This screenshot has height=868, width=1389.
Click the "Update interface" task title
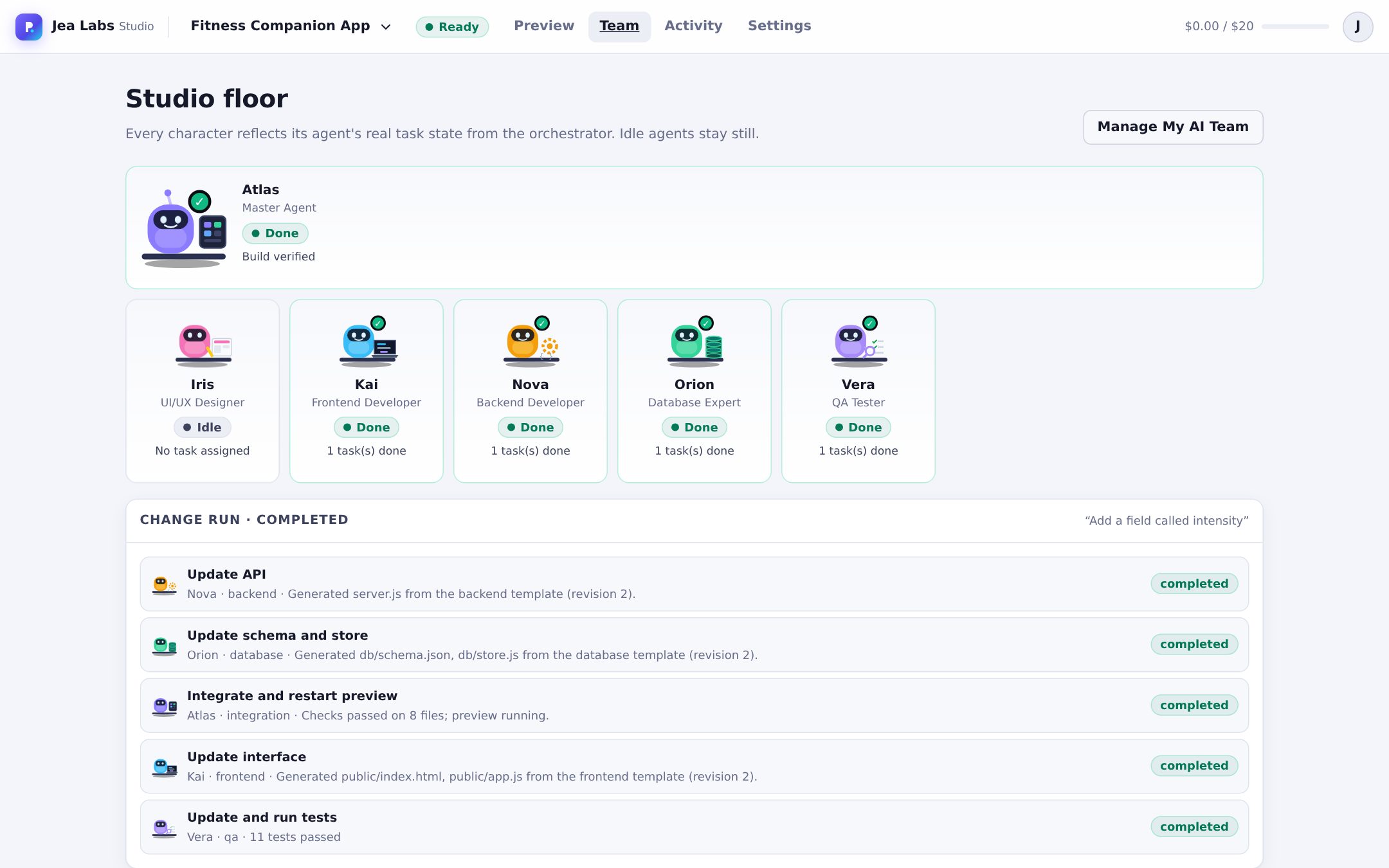[x=246, y=757]
